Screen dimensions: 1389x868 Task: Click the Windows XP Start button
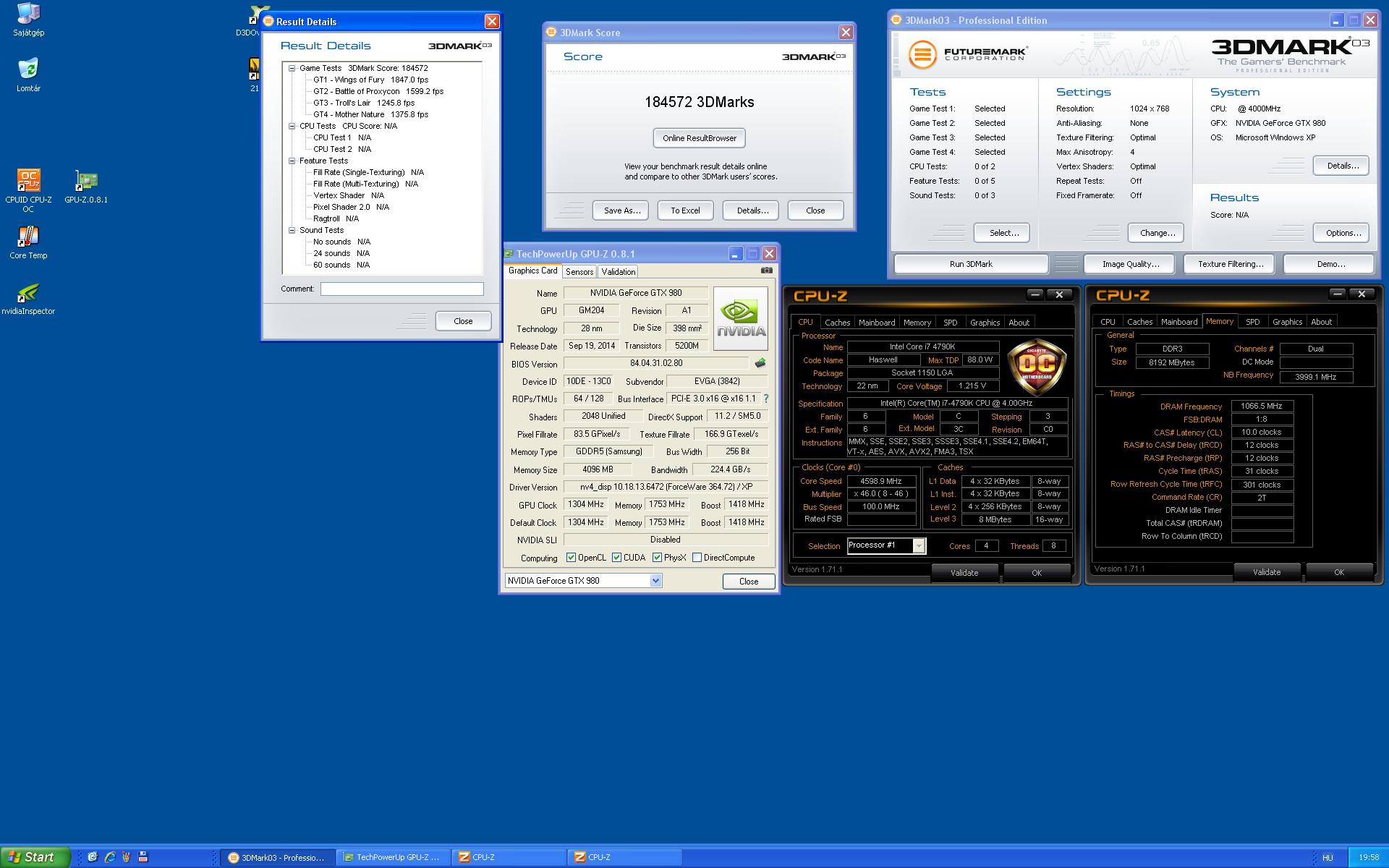point(33,857)
